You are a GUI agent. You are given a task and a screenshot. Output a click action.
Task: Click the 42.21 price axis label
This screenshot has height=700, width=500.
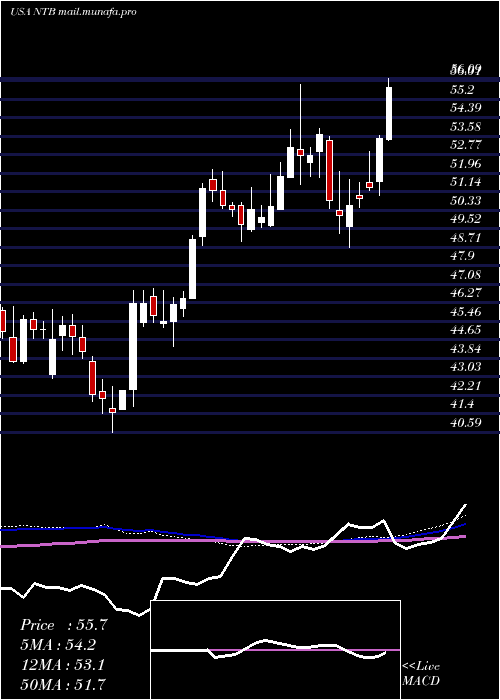[x=466, y=386]
